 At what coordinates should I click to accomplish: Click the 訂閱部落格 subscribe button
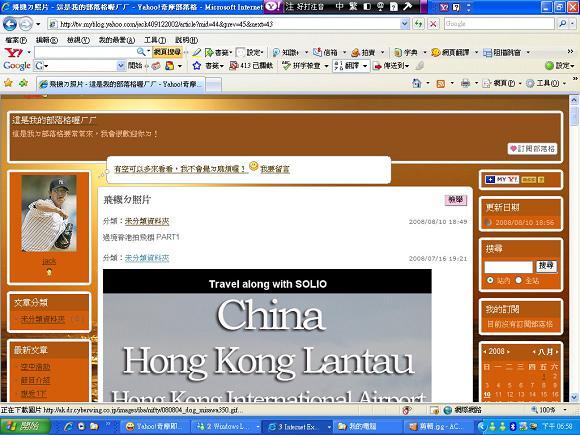pos(532,148)
